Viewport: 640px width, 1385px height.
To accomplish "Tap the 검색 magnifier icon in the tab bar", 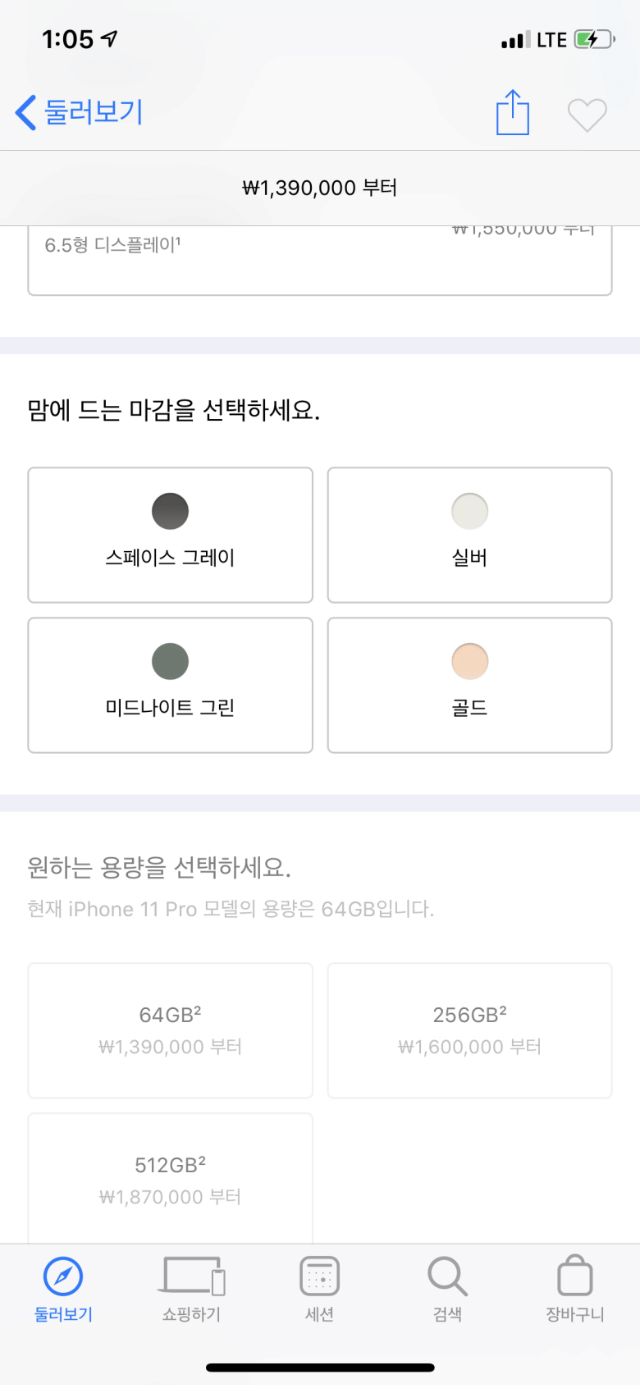I will (446, 1277).
